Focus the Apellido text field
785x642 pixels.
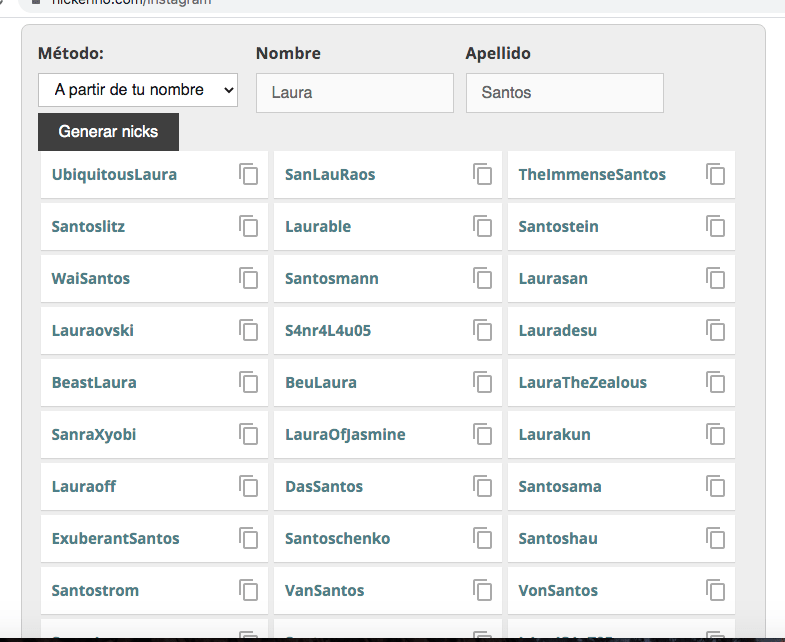(x=564, y=93)
